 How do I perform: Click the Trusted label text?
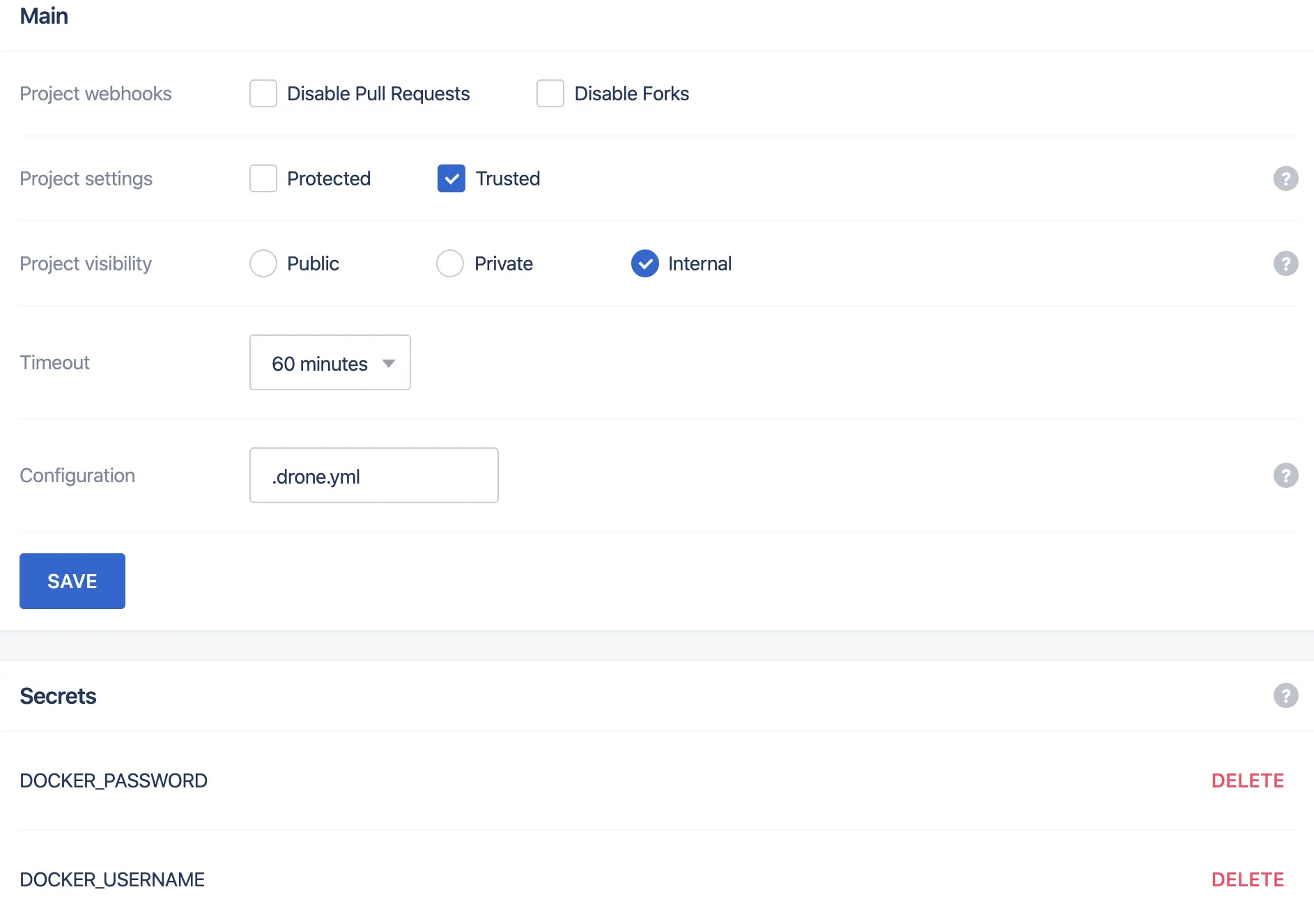coord(508,178)
